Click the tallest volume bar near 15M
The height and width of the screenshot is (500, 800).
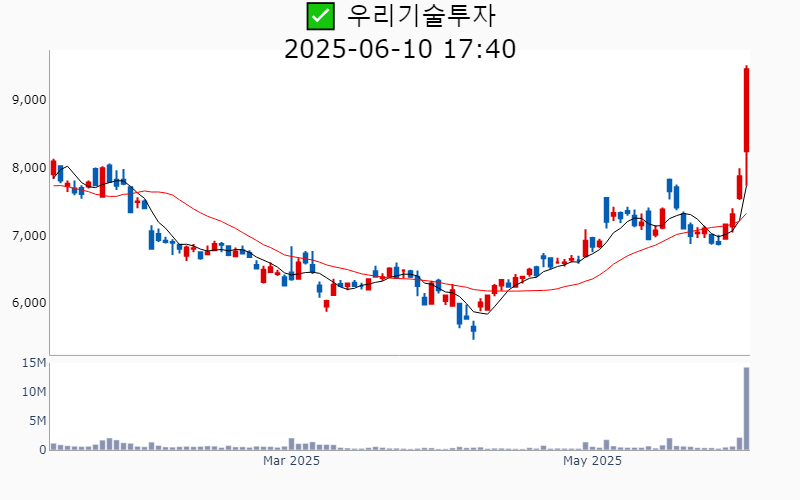(746, 409)
